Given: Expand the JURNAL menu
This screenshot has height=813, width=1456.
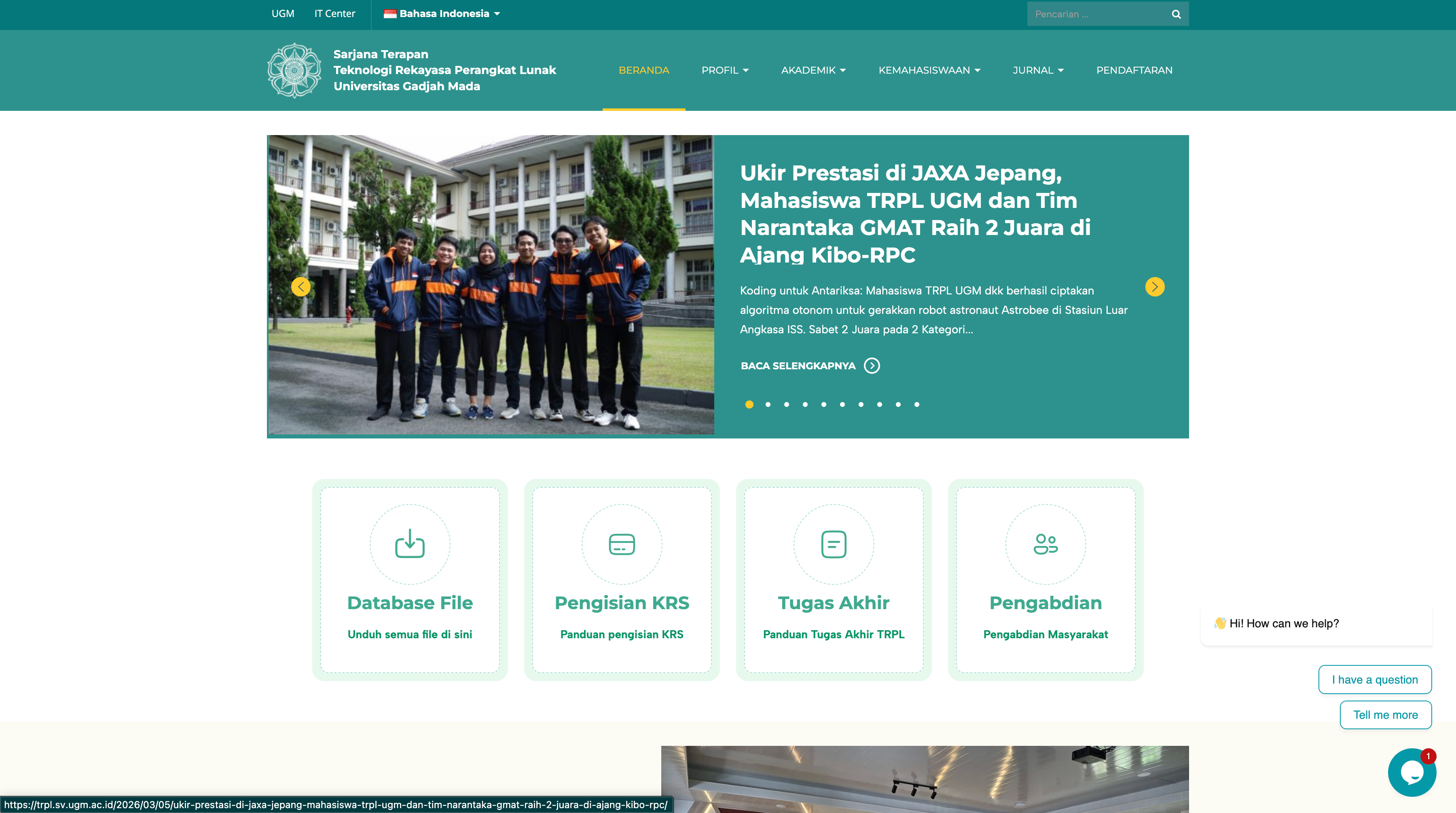Looking at the screenshot, I should [1038, 70].
